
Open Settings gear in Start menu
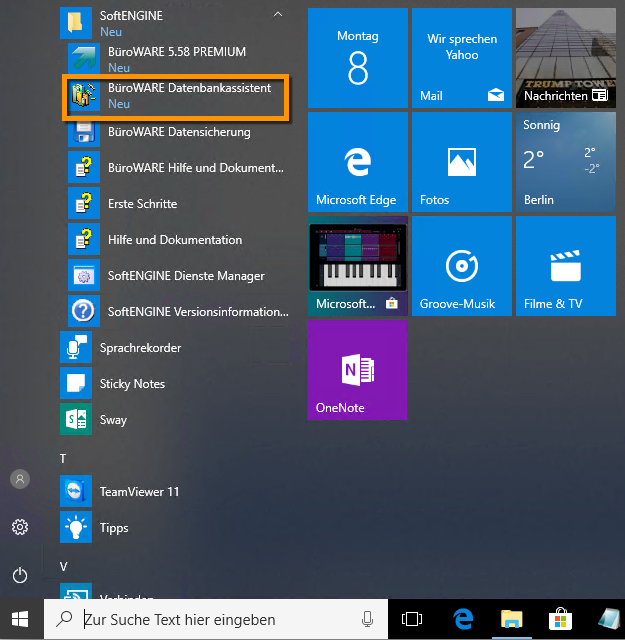pos(20,527)
